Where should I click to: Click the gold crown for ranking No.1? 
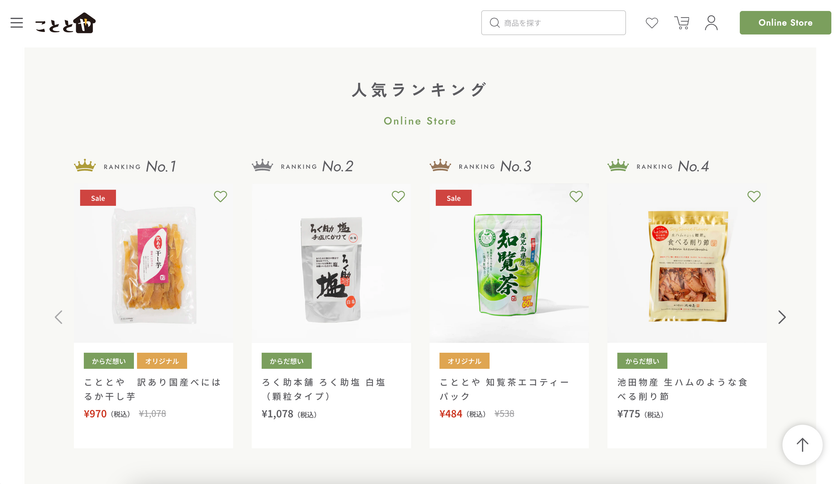tap(85, 166)
